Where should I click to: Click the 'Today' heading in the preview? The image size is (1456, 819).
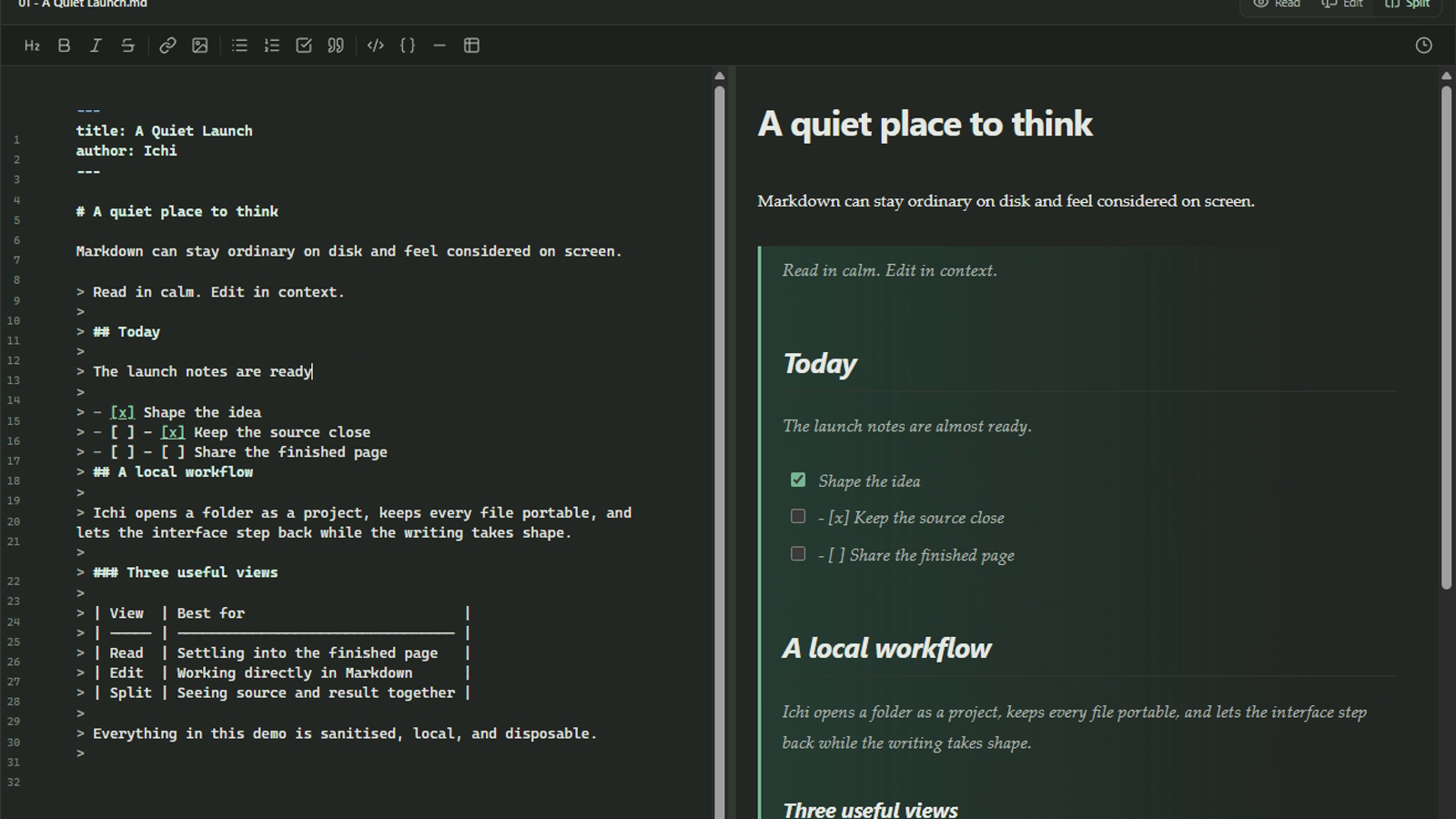820,364
